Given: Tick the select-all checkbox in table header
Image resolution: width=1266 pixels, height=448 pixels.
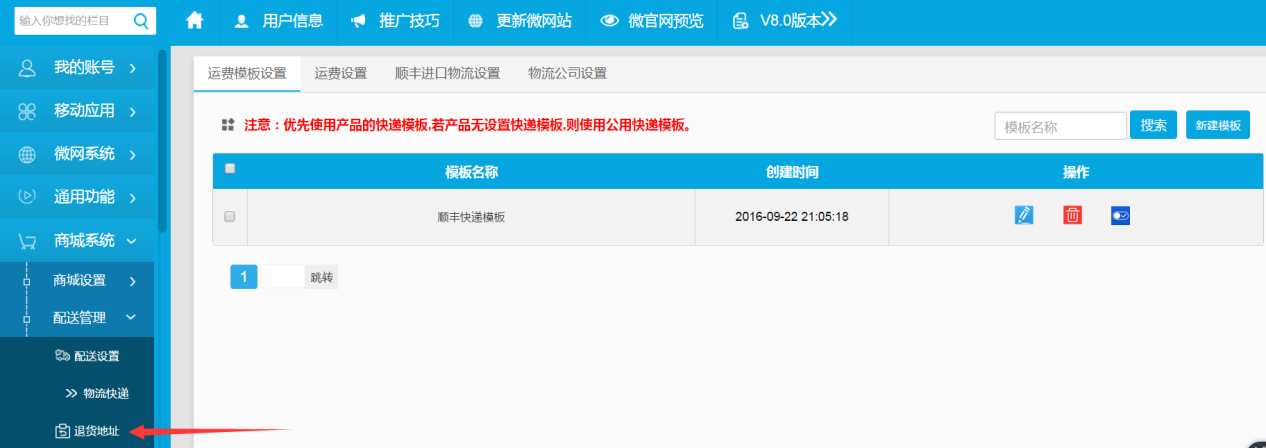Looking at the screenshot, I should [230, 169].
